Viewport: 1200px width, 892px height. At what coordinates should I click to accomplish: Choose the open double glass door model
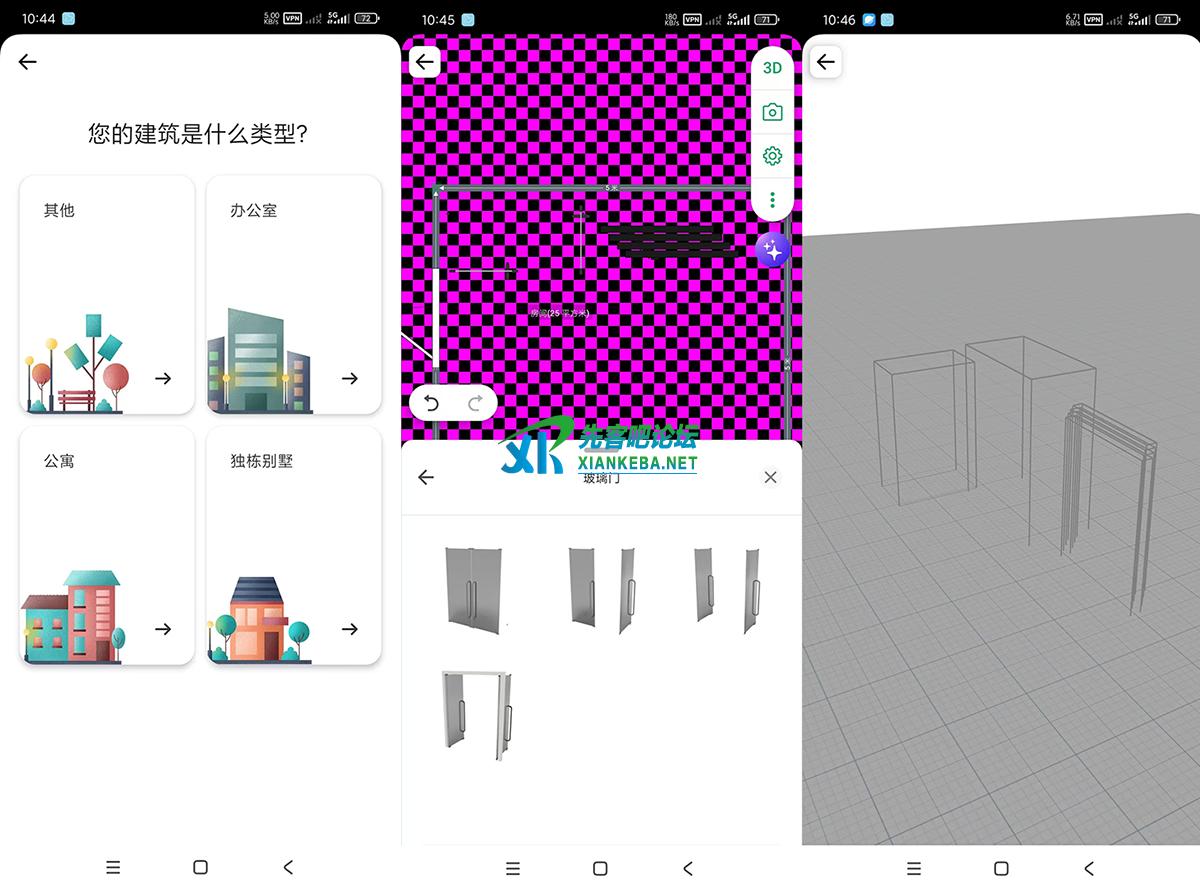601,588
